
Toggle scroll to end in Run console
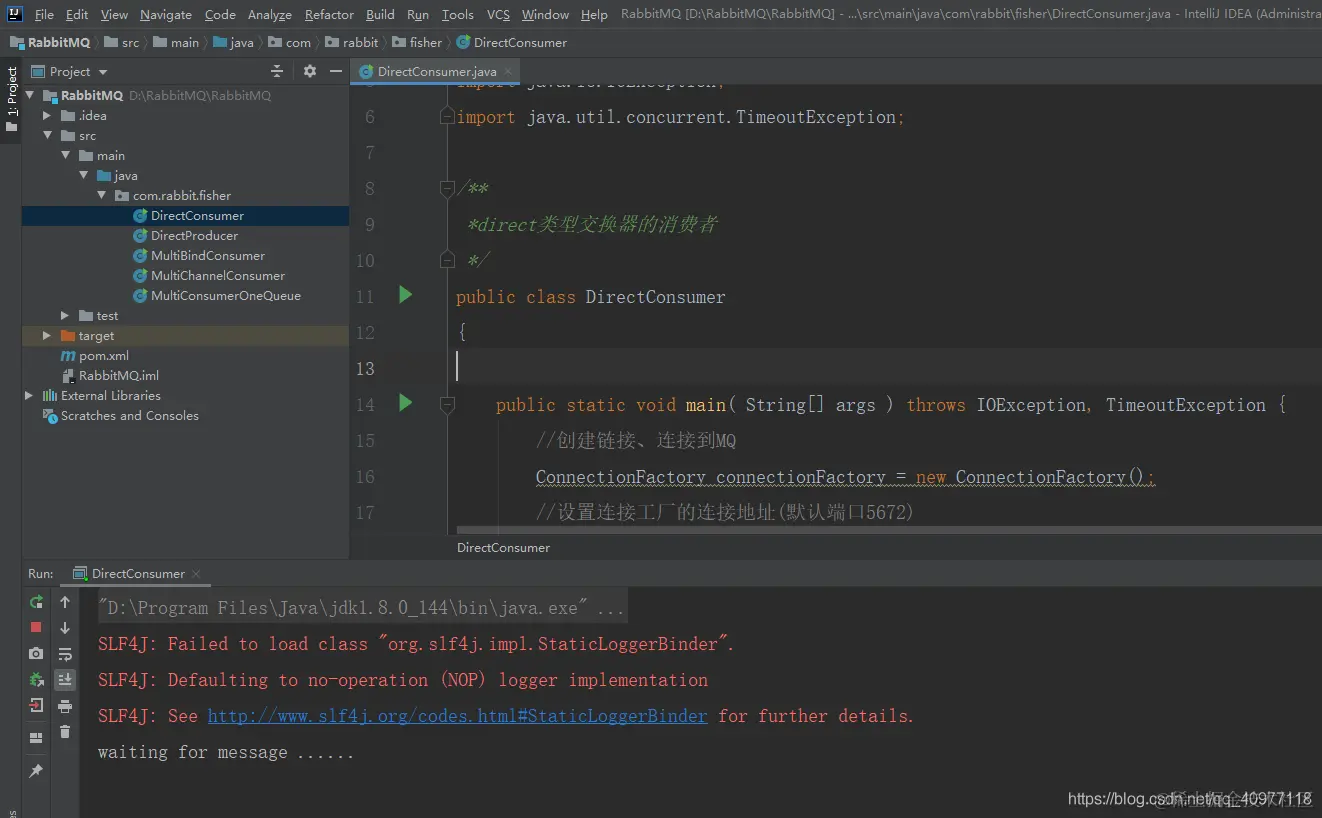(x=65, y=680)
